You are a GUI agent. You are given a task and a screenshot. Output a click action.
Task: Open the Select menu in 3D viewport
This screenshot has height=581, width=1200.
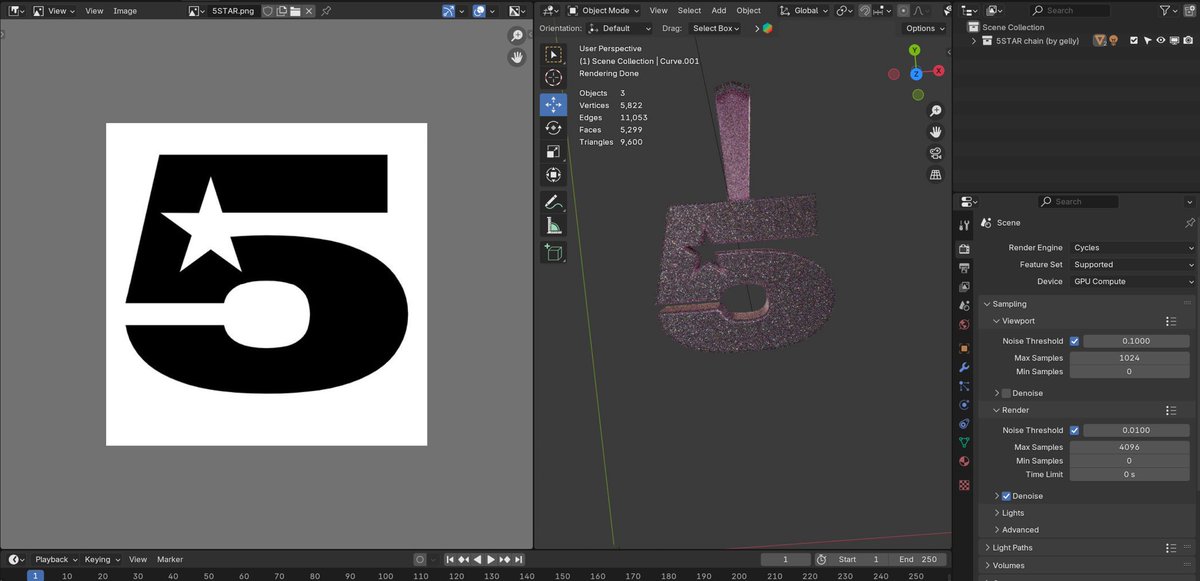690,11
